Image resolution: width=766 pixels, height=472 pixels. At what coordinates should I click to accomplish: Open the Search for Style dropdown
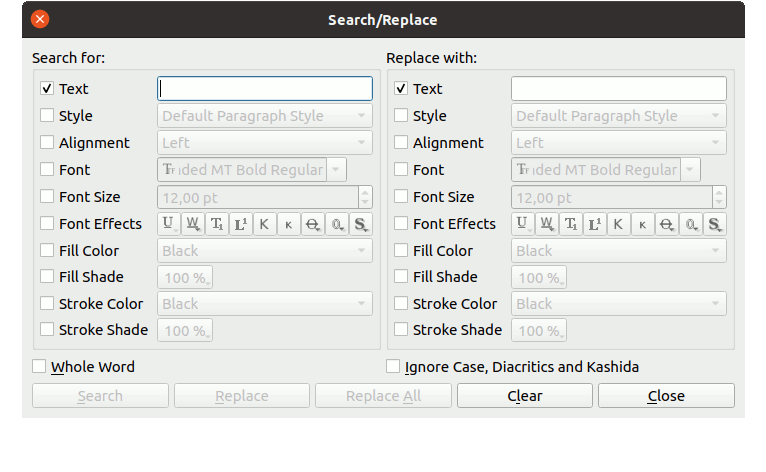[265, 116]
